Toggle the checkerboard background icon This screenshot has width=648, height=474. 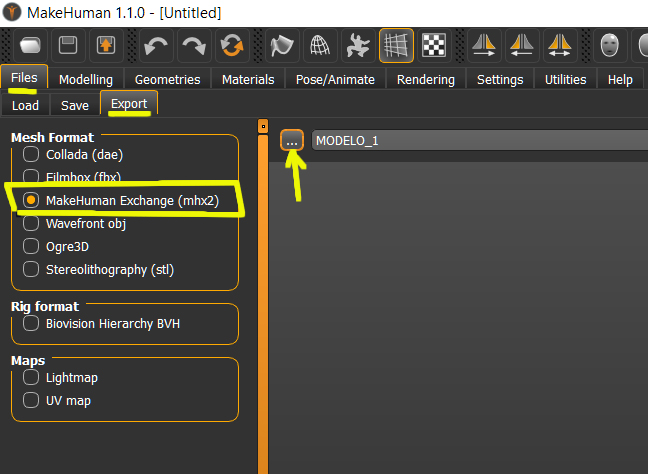(x=434, y=45)
